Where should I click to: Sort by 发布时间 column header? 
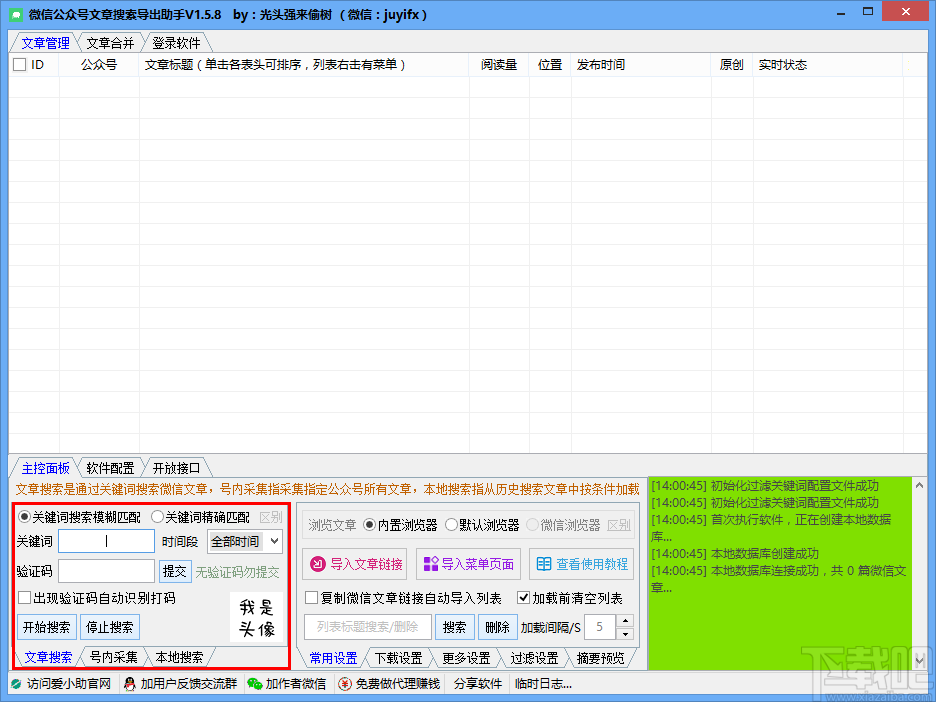pyautogui.click(x=641, y=65)
